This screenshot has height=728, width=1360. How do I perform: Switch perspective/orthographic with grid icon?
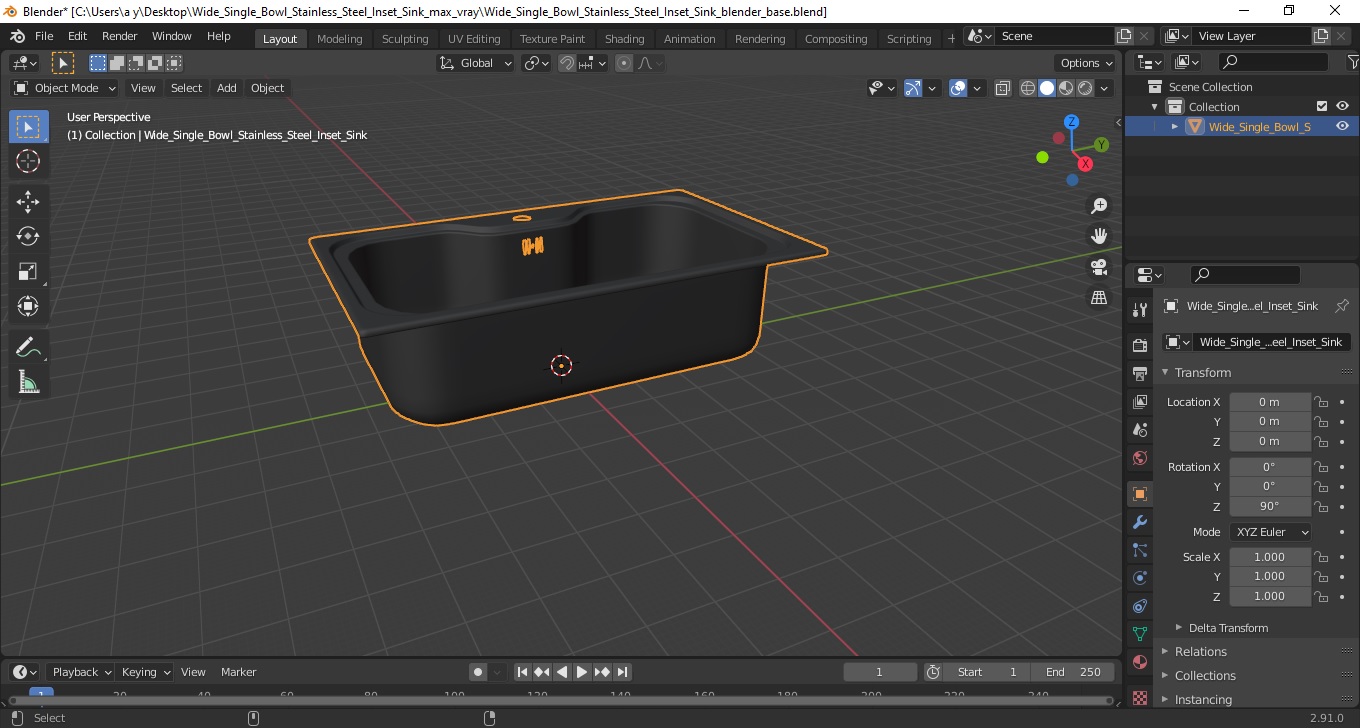coord(1099,298)
